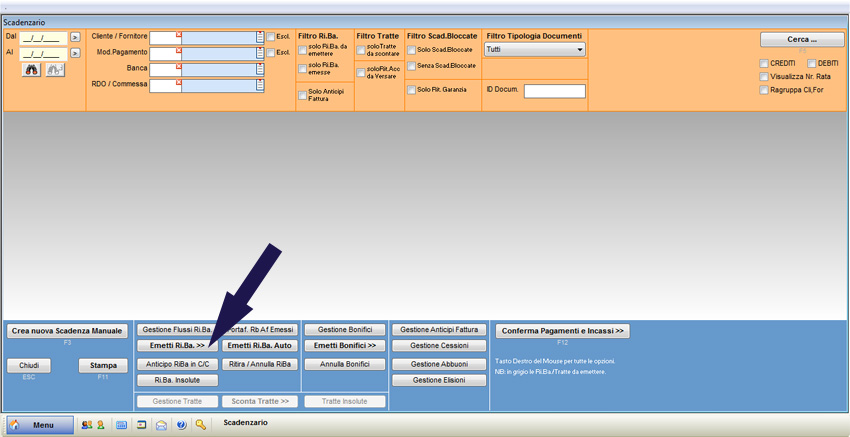Click the Cerca ... search button

pos(801,40)
